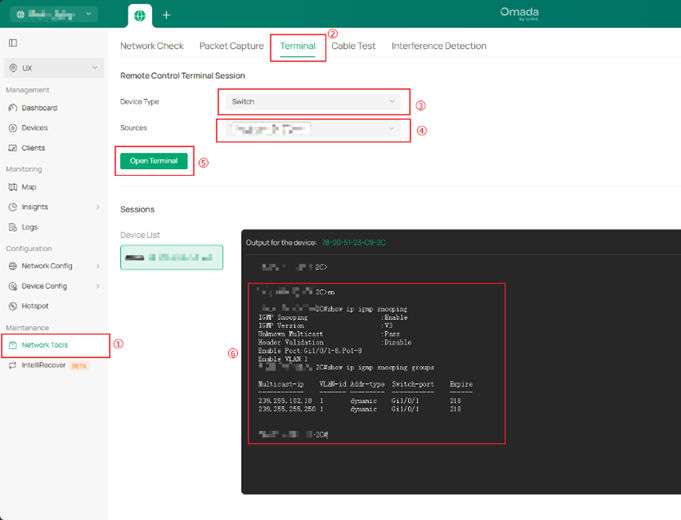Screen dimensions: 681x520
Task: Click the Logs icon in sidebar
Action: click(x=13, y=227)
